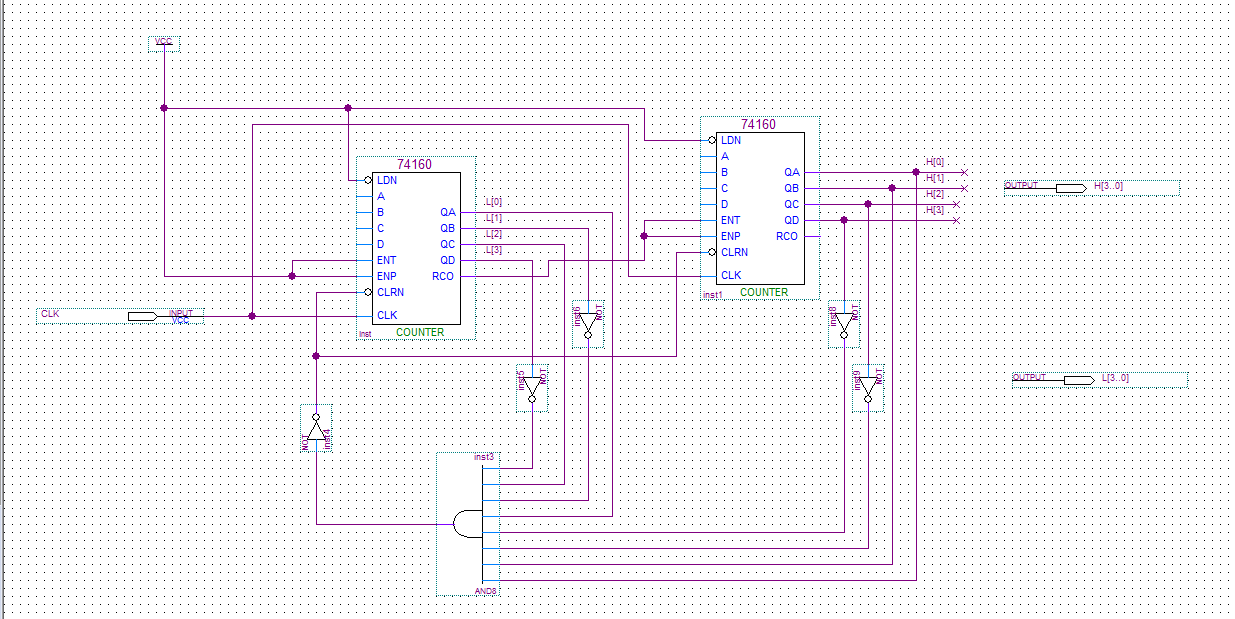The height and width of the screenshot is (619, 1235).
Task: Click the right 74160 counter title
Action: coord(758,124)
